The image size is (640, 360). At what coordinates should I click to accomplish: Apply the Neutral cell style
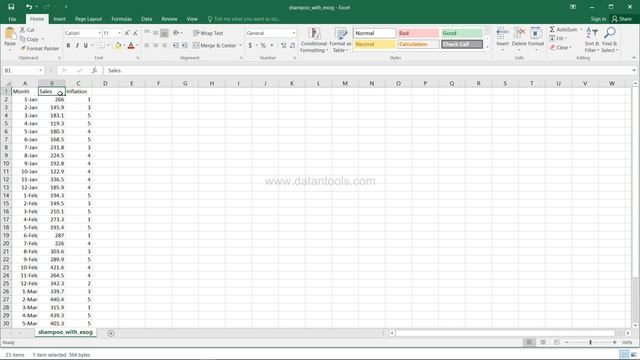(x=374, y=44)
